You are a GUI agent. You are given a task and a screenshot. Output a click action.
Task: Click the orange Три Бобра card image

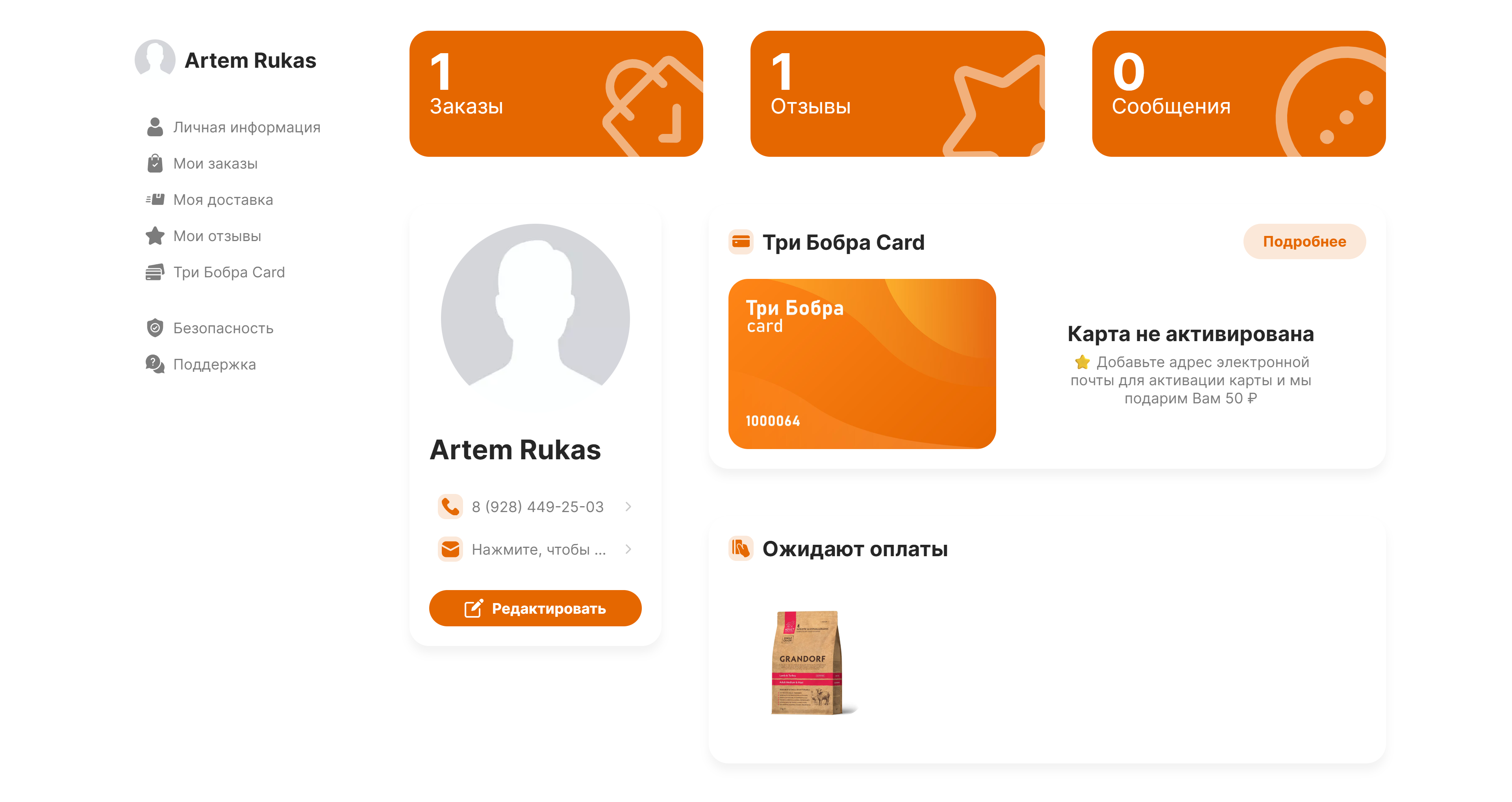(862, 364)
